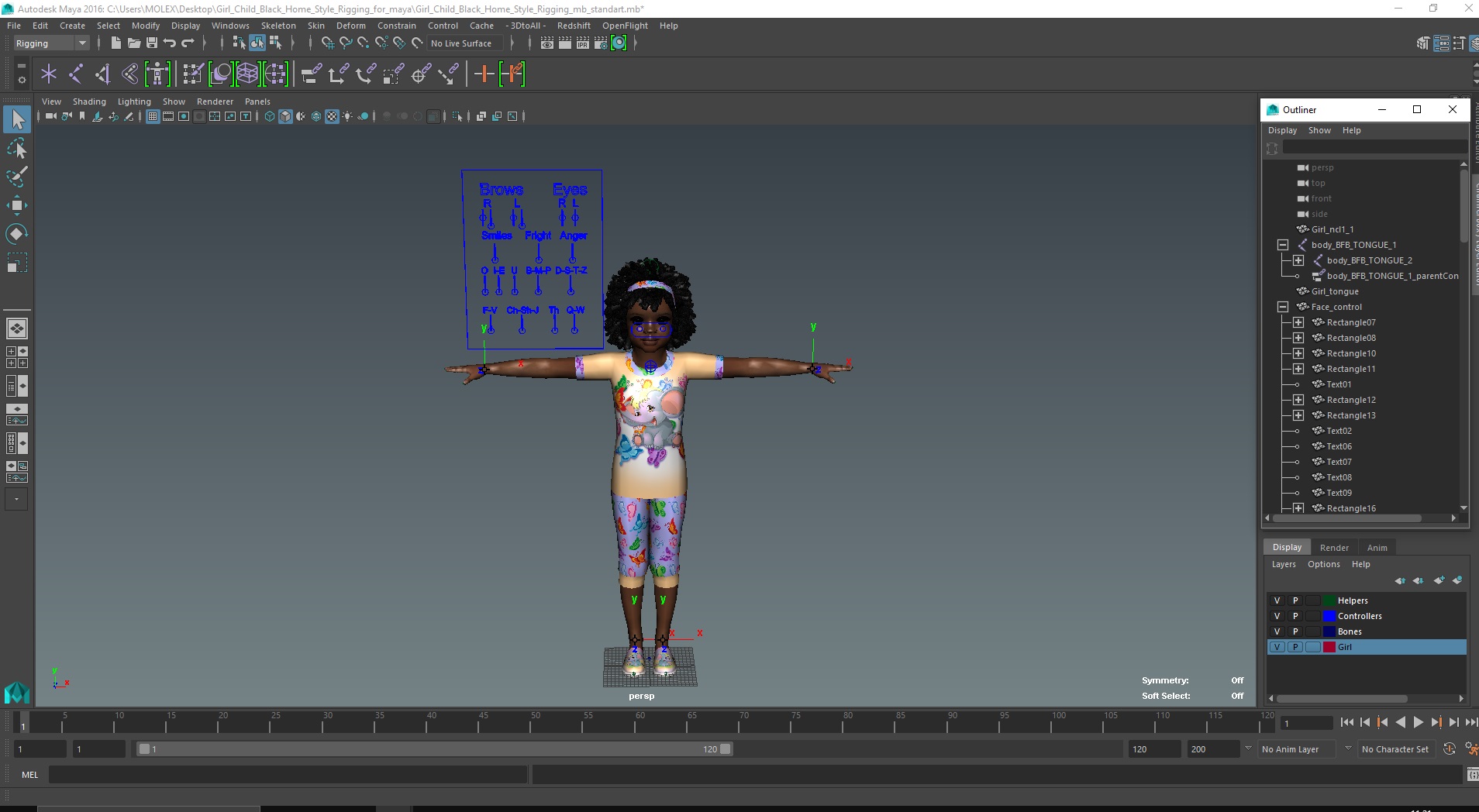
Task: Click the New Scene icon
Action: coord(115,43)
